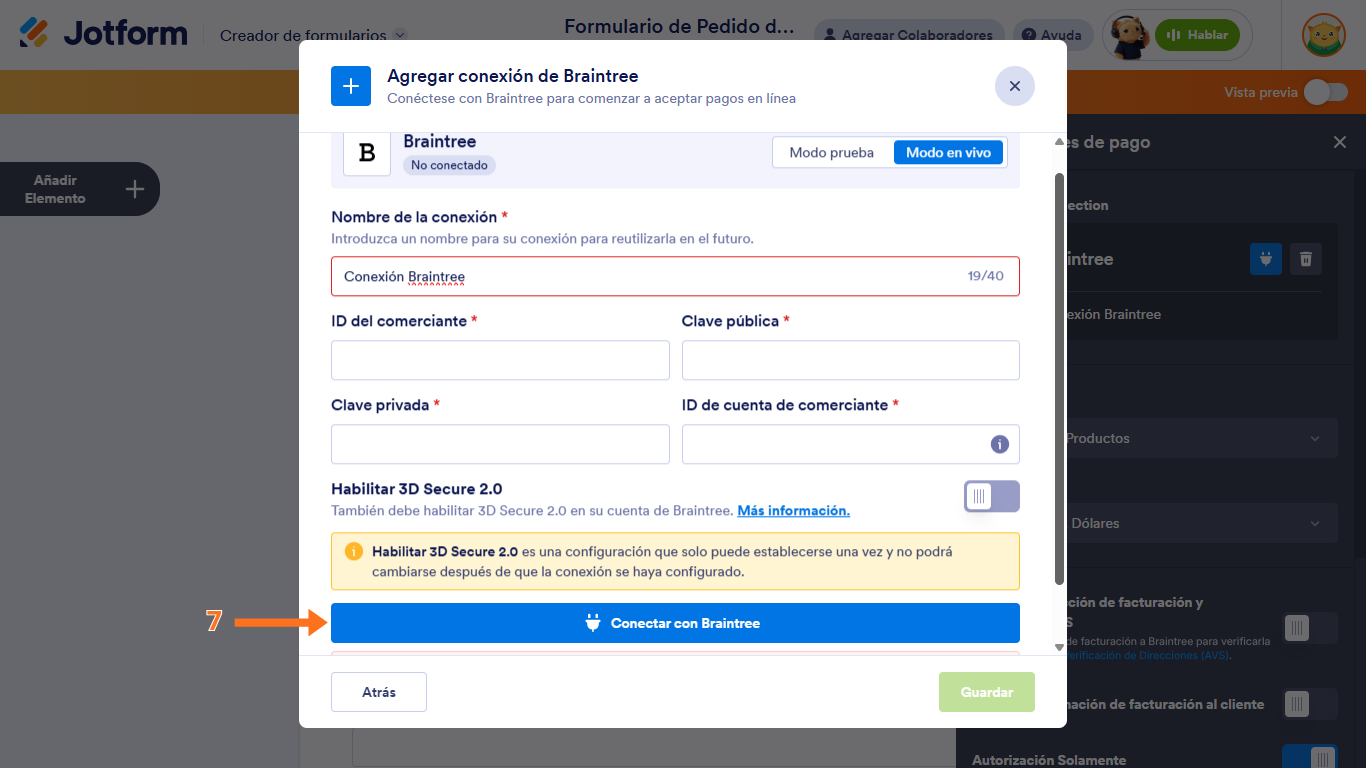Click the dialog vertical scrollbar thumb

[x=1060, y=379]
